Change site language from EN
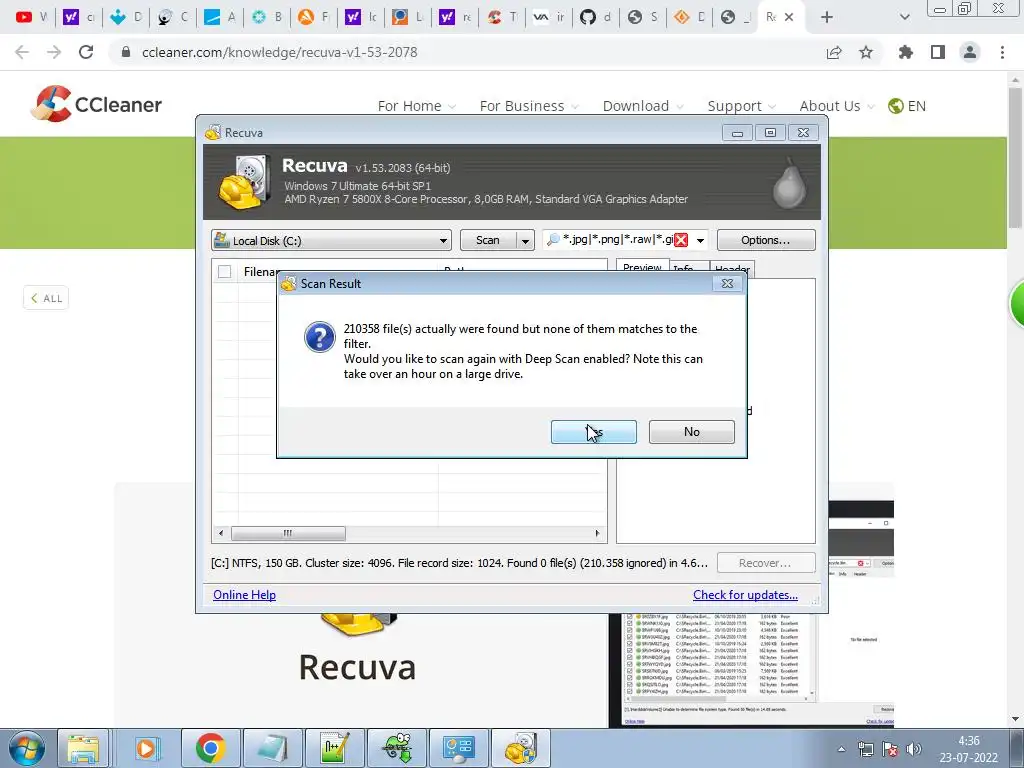 click(907, 106)
